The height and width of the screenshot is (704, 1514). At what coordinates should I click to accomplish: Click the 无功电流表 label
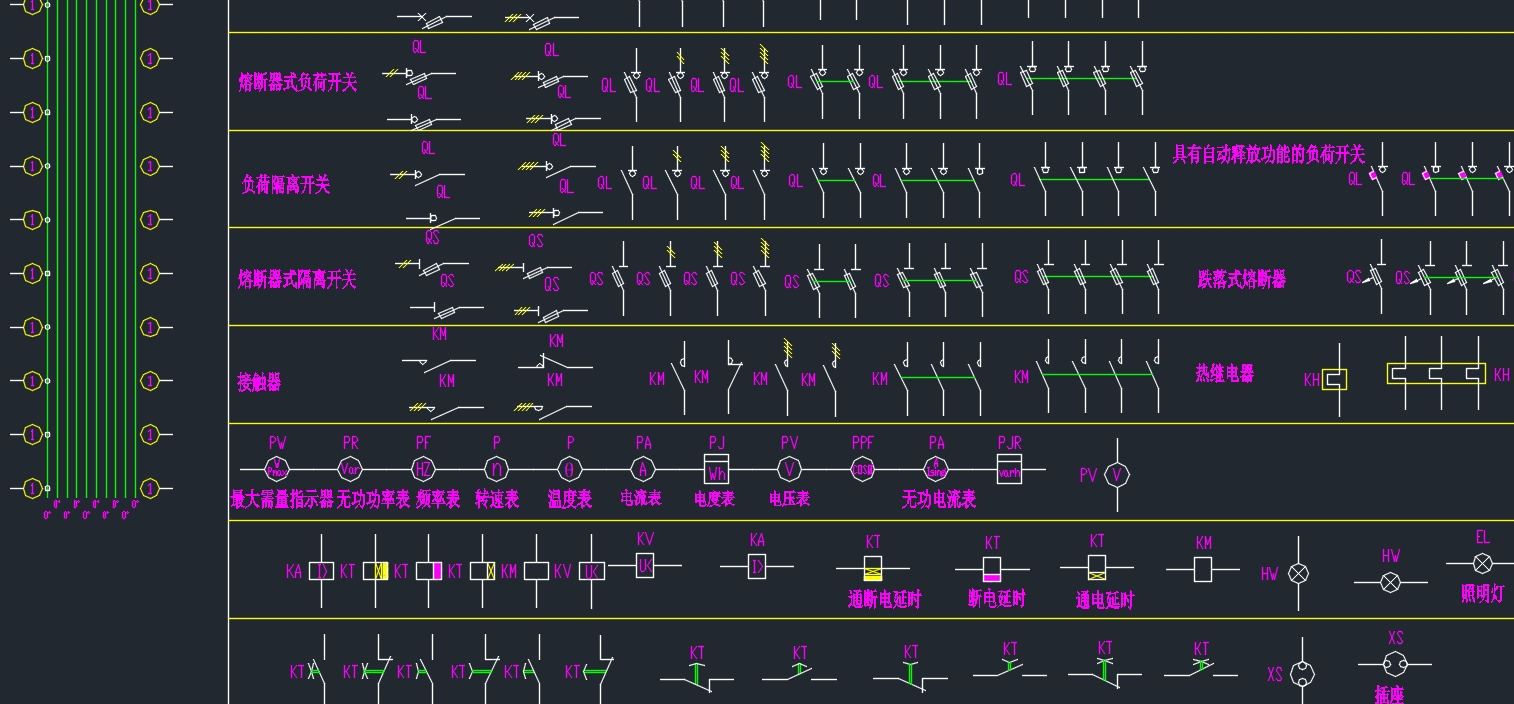point(939,499)
